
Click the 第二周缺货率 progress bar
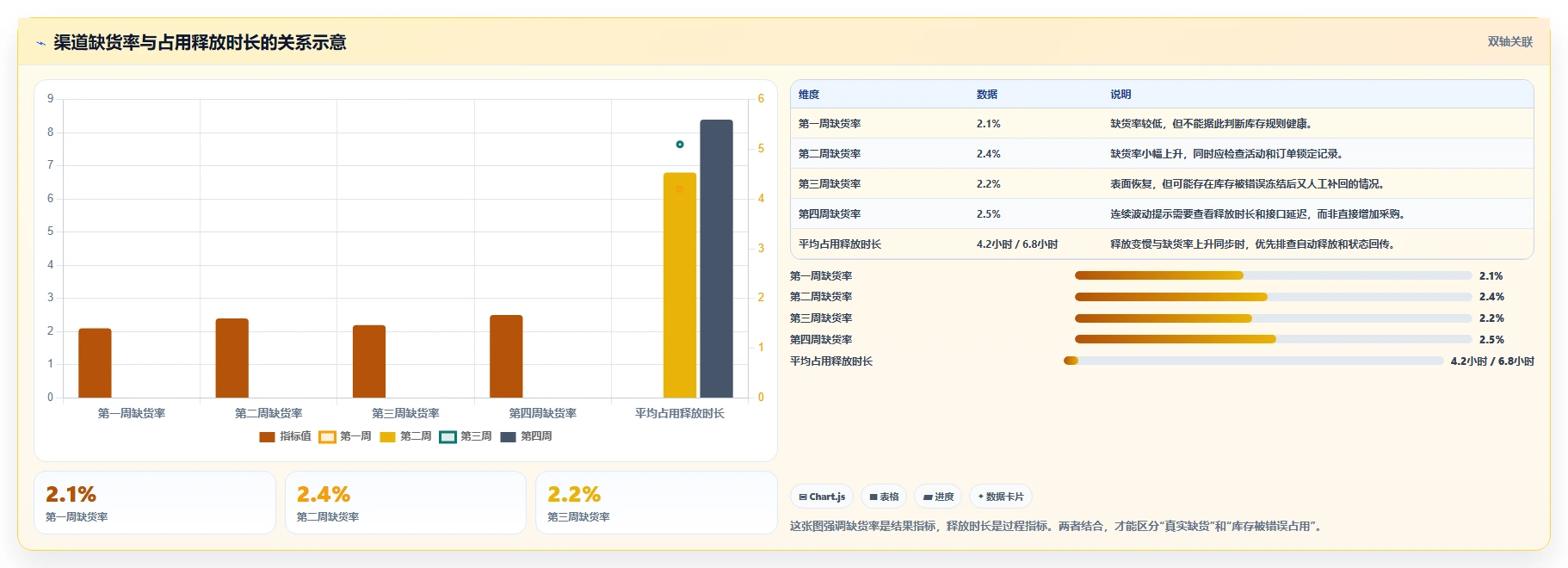[x=1273, y=297]
